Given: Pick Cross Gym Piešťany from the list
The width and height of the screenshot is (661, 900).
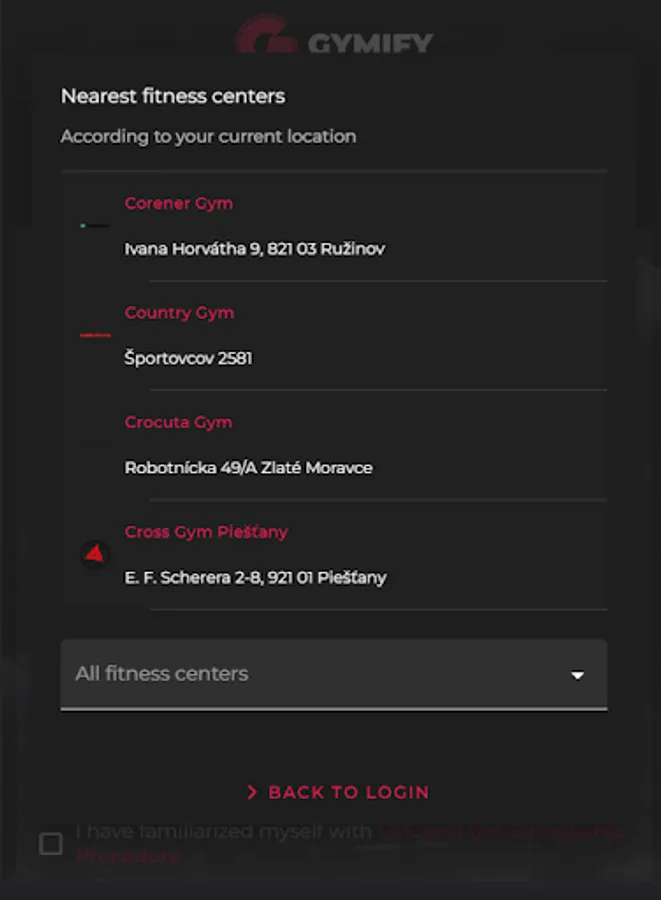Looking at the screenshot, I should 206,532.
